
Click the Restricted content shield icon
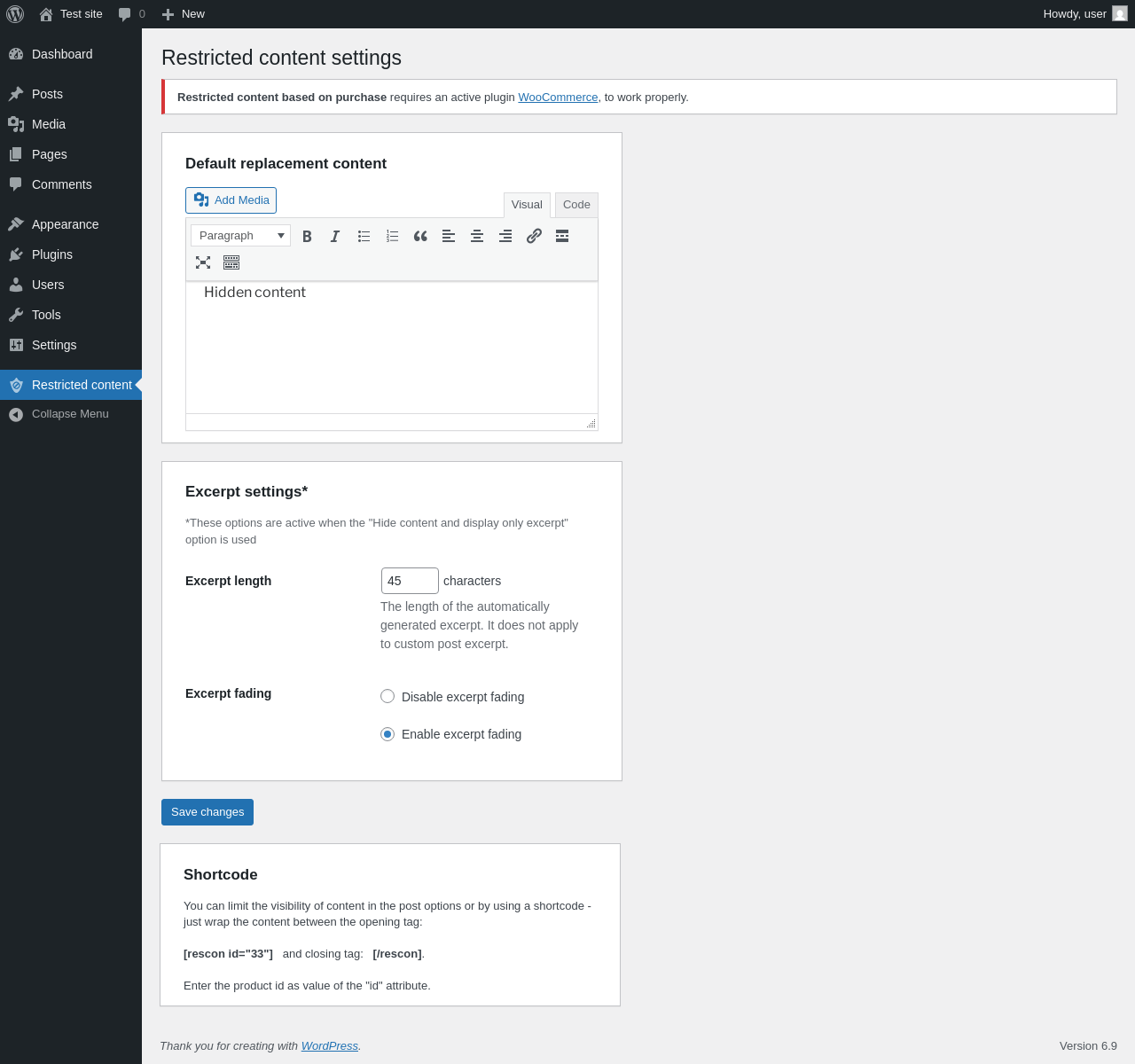[16, 385]
